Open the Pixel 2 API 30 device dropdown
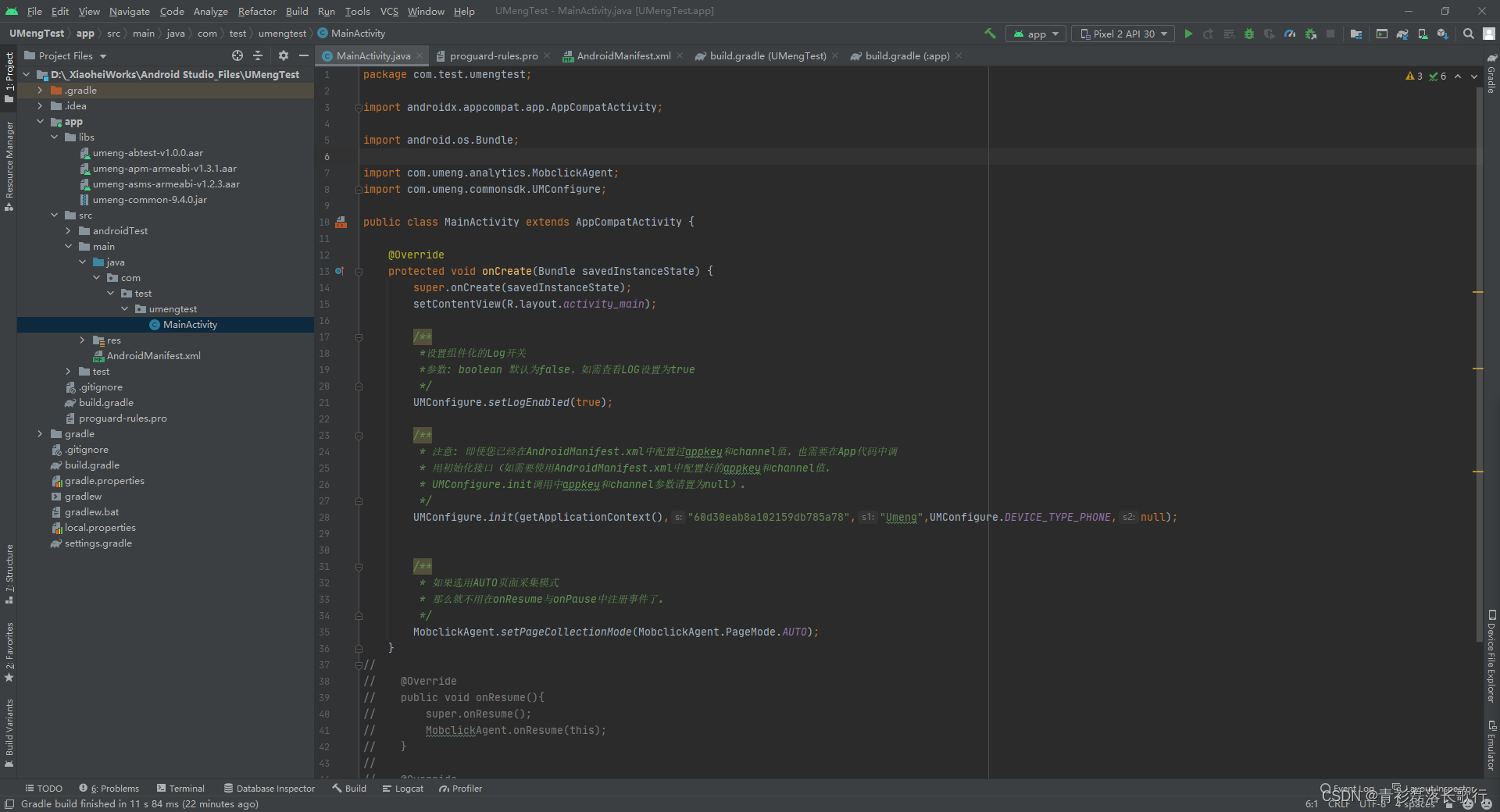Viewport: 1500px width, 812px height. point(1123,34)
